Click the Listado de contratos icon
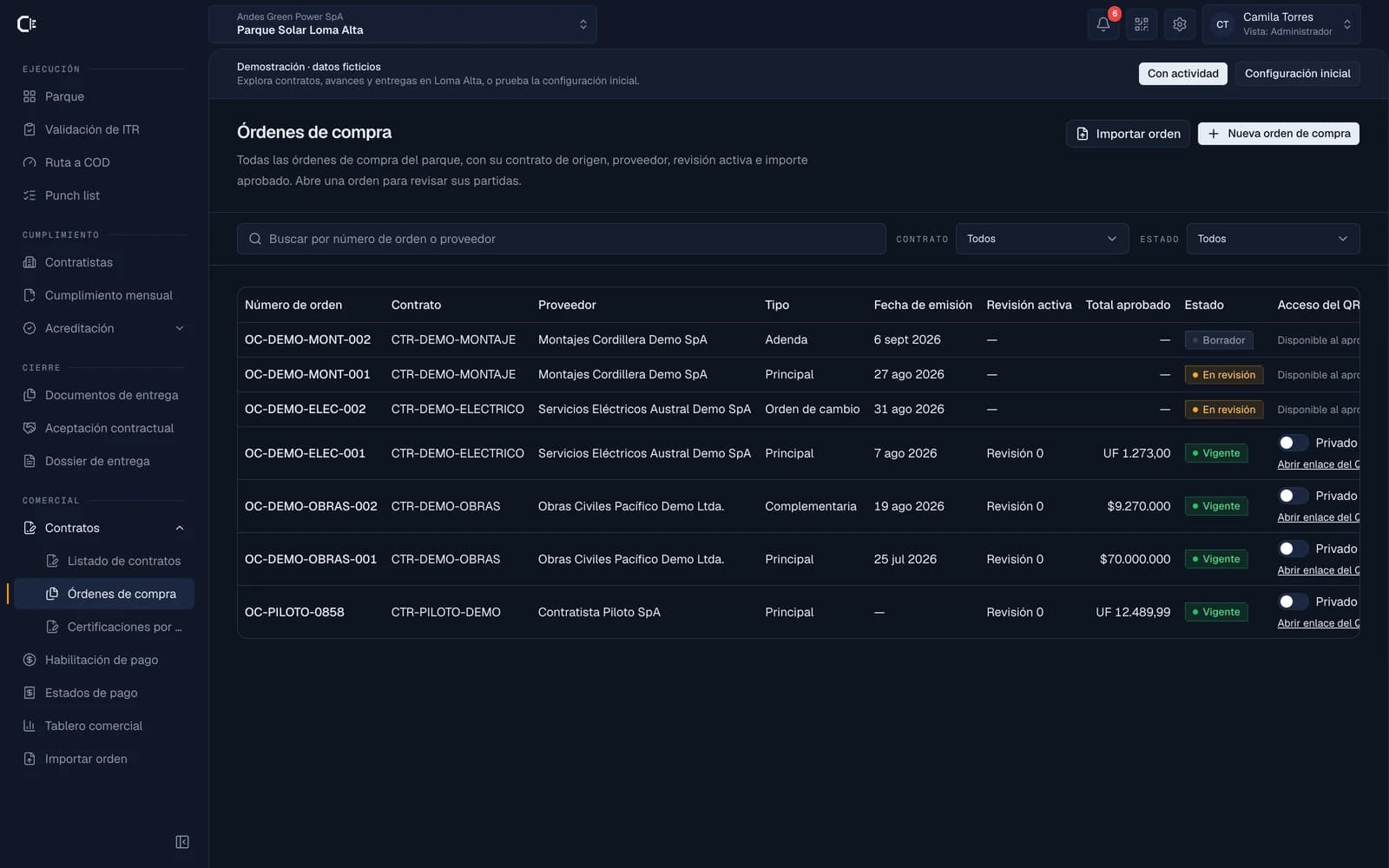Screen dimensions: 1389x868 click(x=52, y=561)
